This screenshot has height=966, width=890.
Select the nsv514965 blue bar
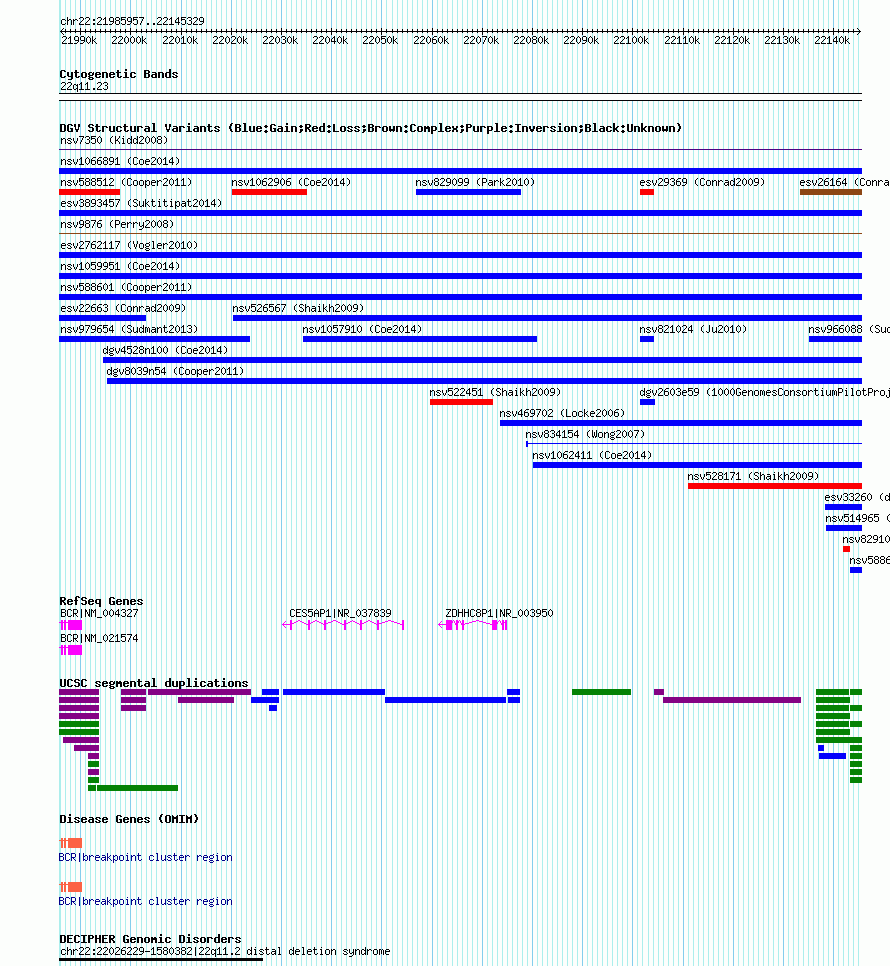tap(844, 528)
